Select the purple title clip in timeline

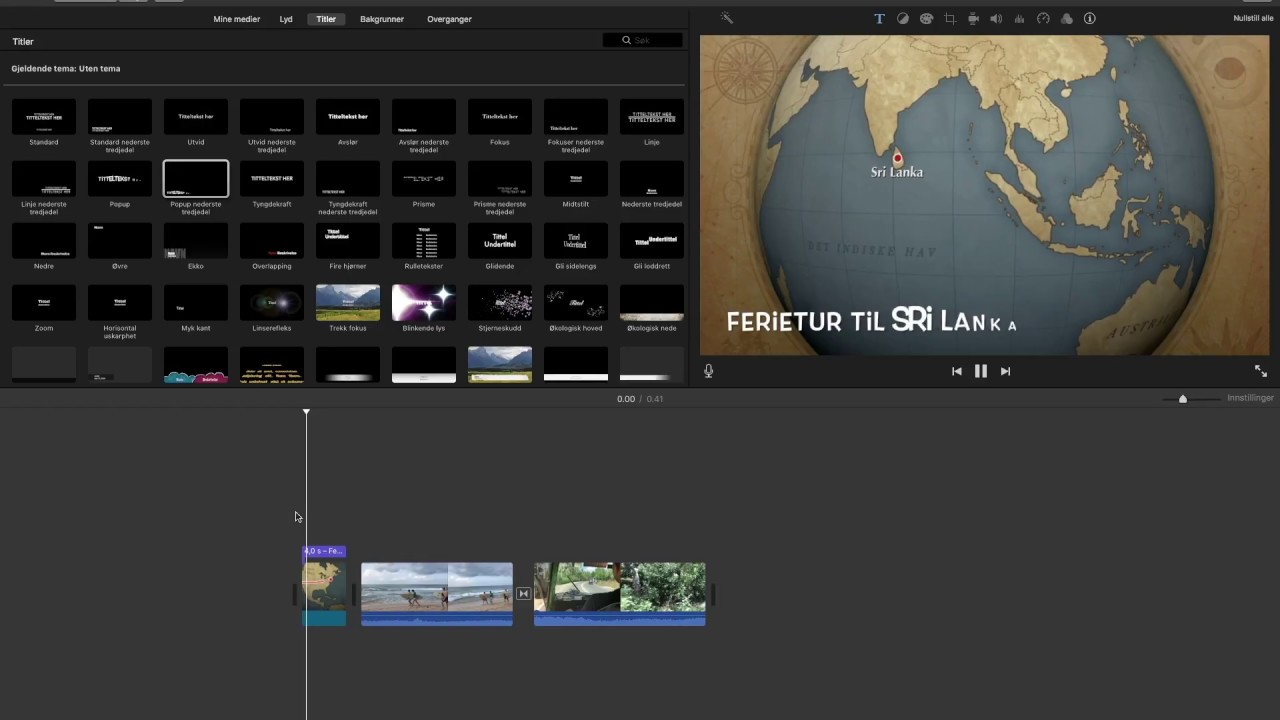tap(324, 551)
